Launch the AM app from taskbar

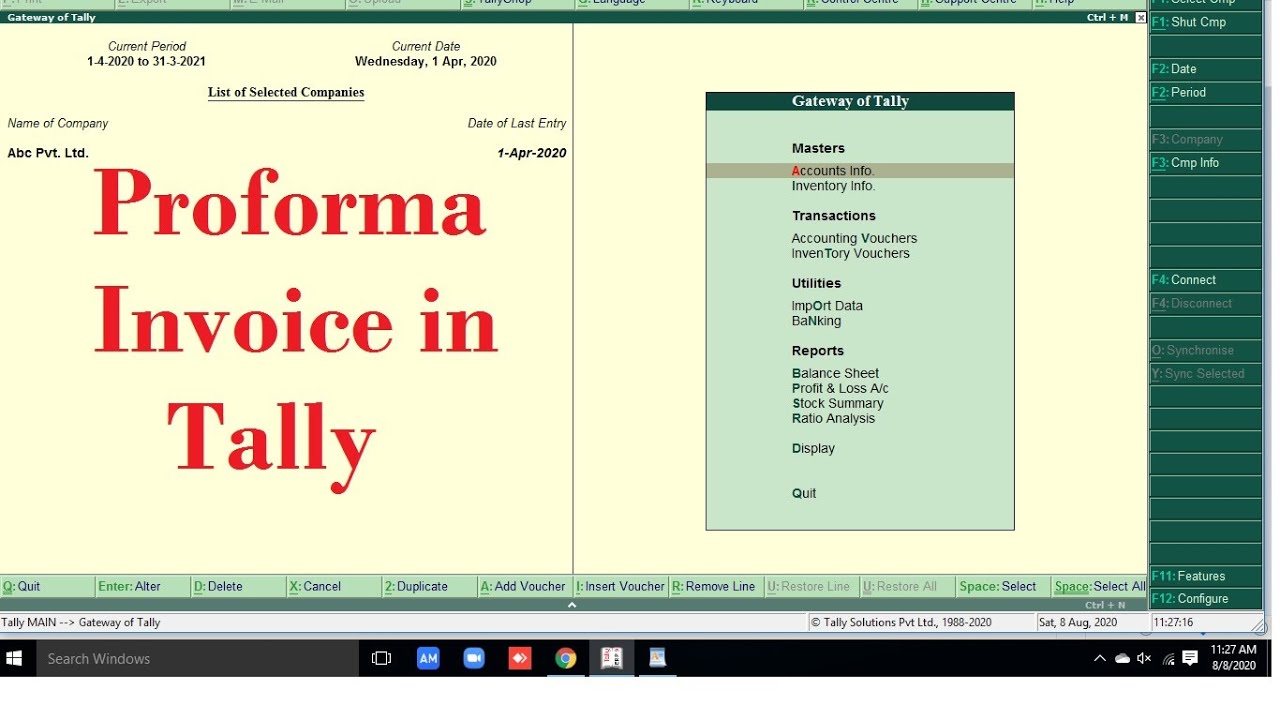coord(428,658)
